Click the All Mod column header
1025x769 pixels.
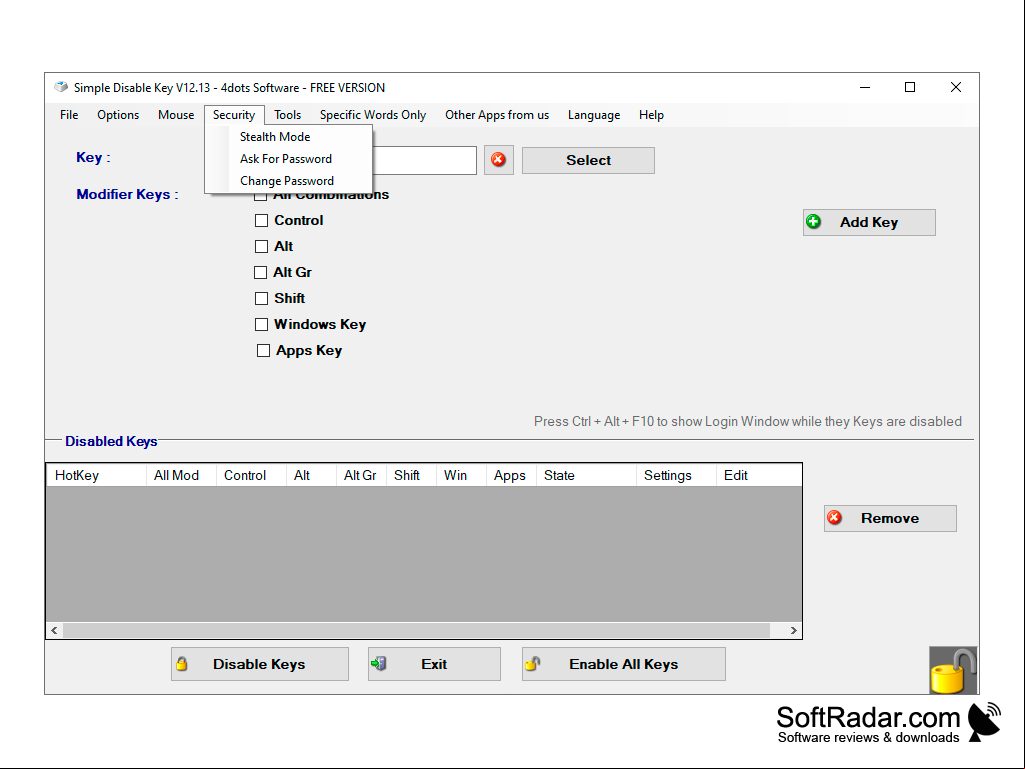tap(181, 475)
